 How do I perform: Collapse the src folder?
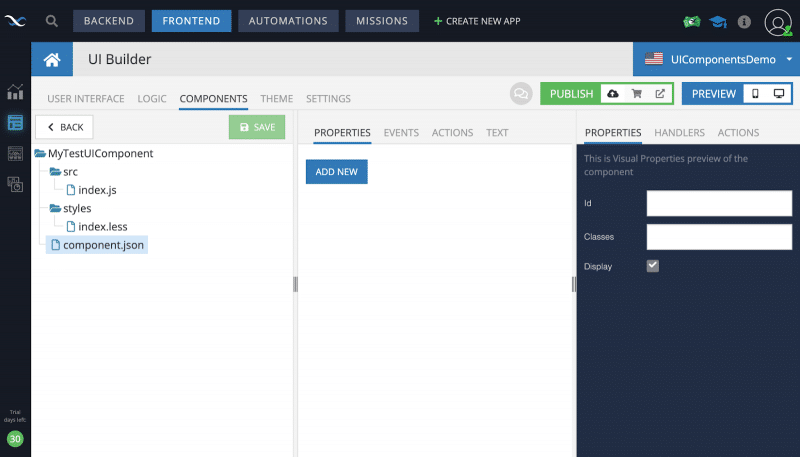[x=55, y=172]
